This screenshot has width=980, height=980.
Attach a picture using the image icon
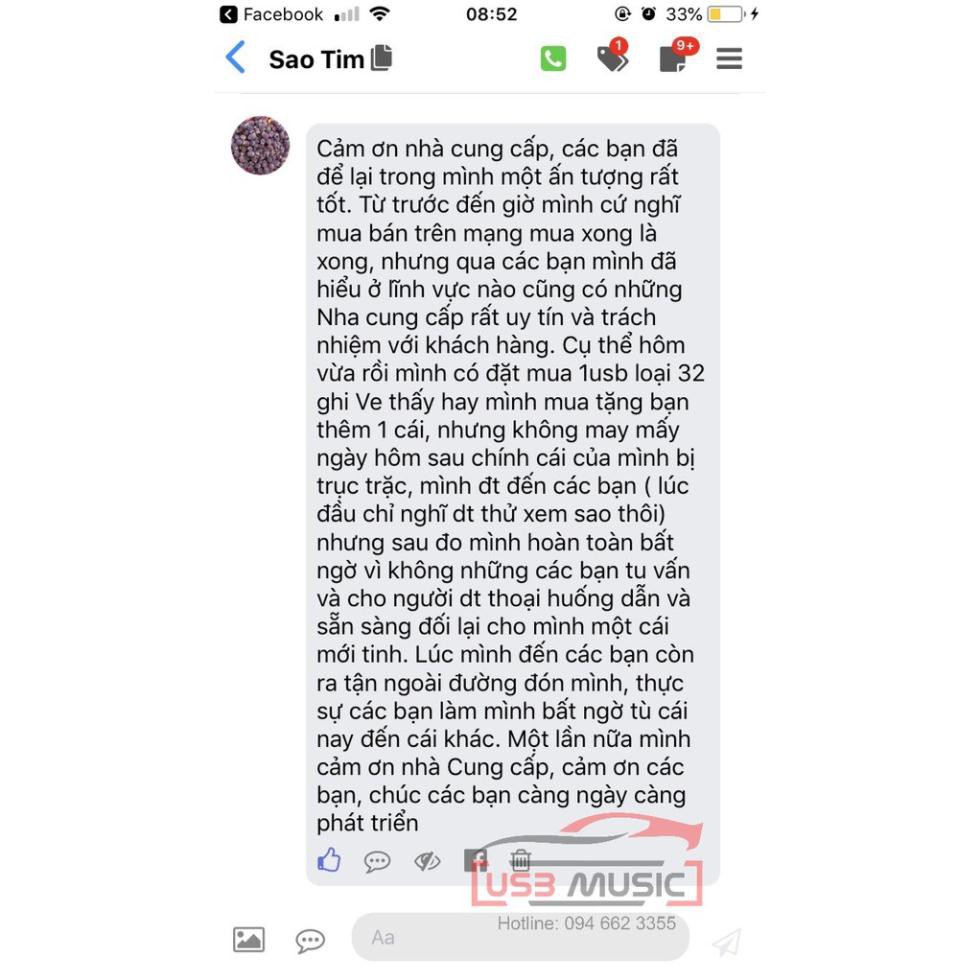pyautogui.click(x=249, y=939)
